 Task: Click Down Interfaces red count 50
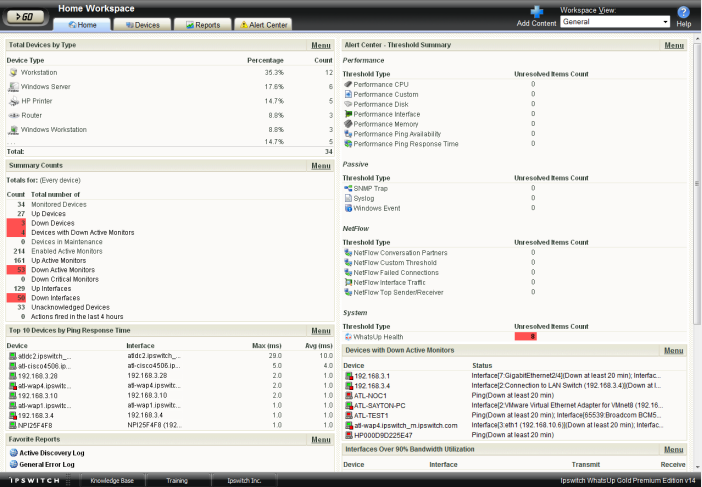(16, 298)
